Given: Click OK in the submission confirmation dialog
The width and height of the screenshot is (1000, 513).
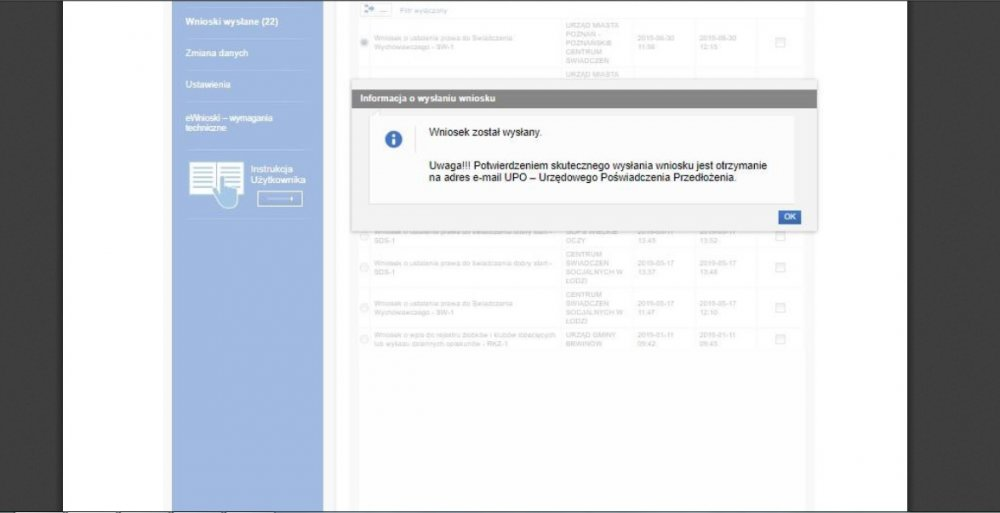Looking at the screenshot, I should pos(789,217).
